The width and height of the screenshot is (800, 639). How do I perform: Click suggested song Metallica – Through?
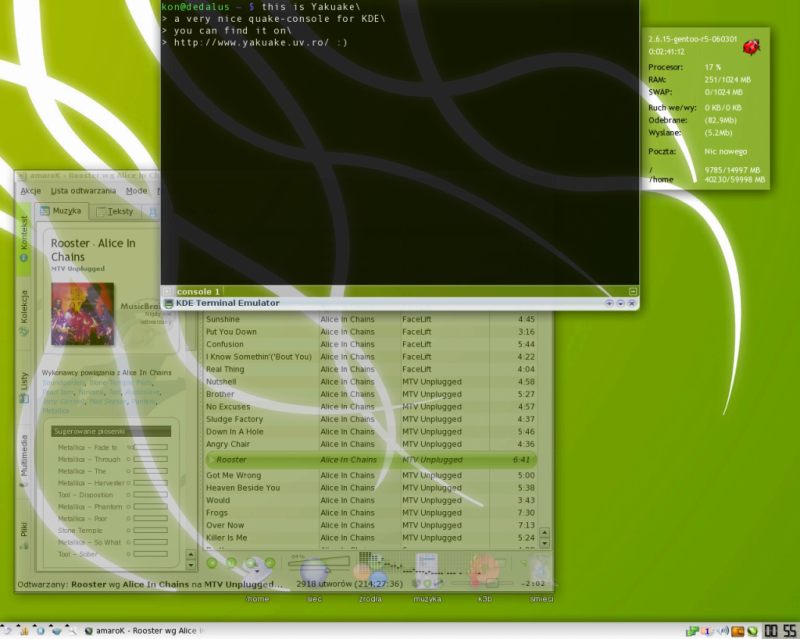point(89,459)
